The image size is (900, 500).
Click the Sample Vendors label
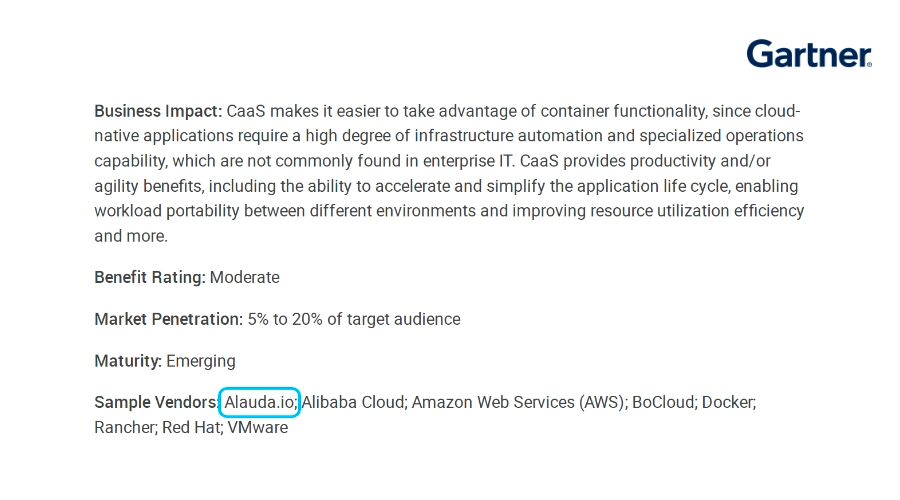(x=155, y=402)
